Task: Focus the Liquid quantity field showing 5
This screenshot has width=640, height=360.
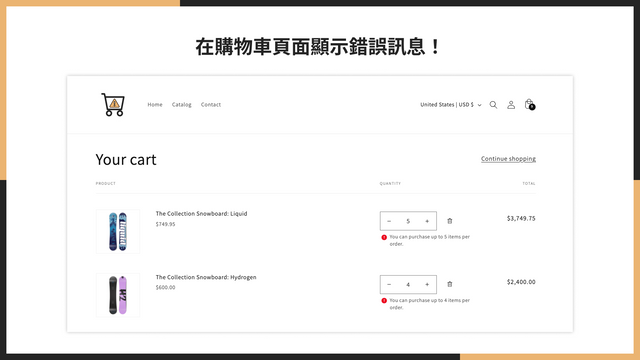Action: pos(408,221)
